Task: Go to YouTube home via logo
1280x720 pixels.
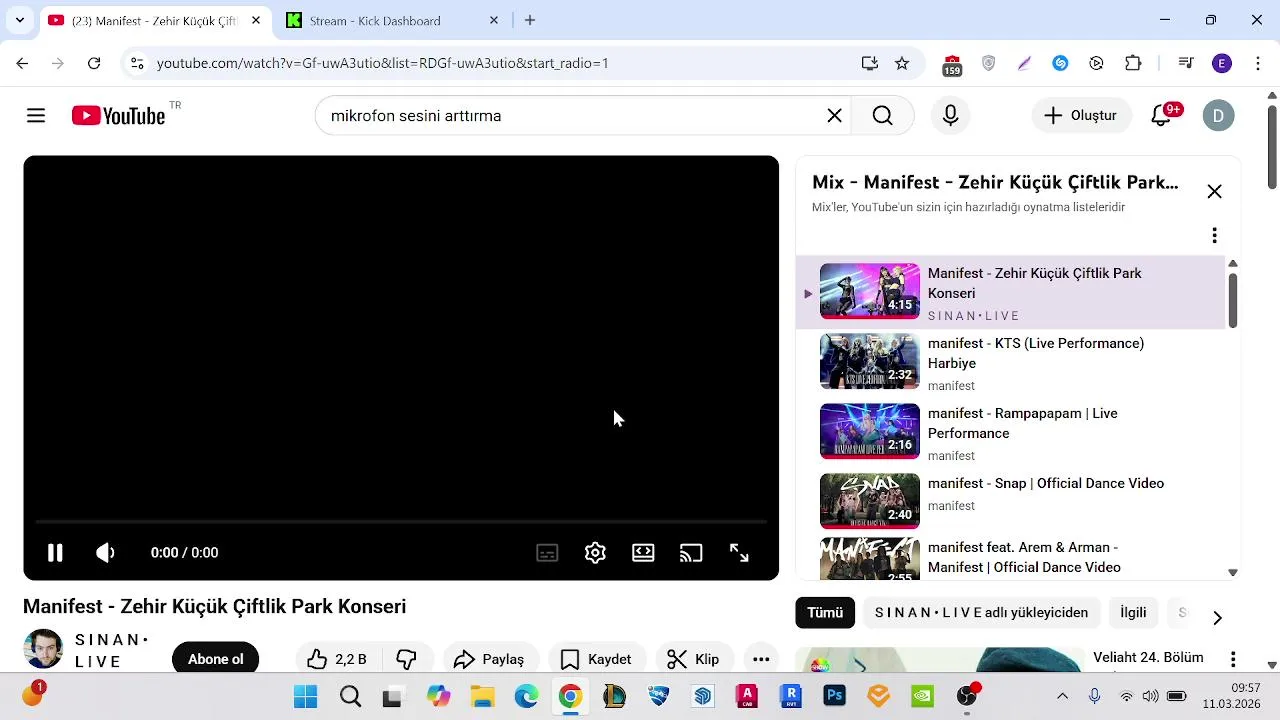Action: [x=119, y=116]
